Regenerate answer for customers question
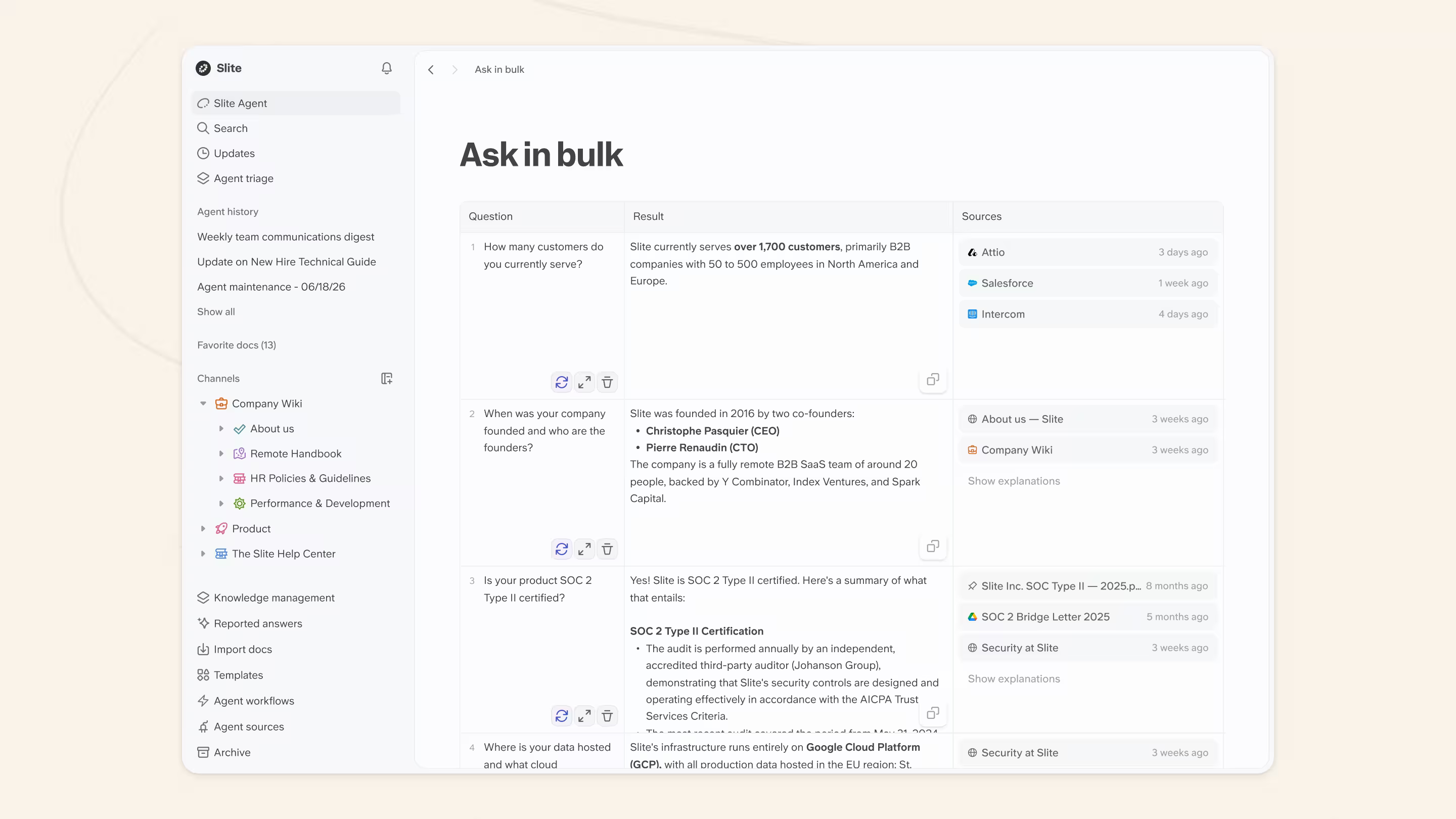Image resolution: width=1456 pixels, height=819 pixels. click(561, 383)
